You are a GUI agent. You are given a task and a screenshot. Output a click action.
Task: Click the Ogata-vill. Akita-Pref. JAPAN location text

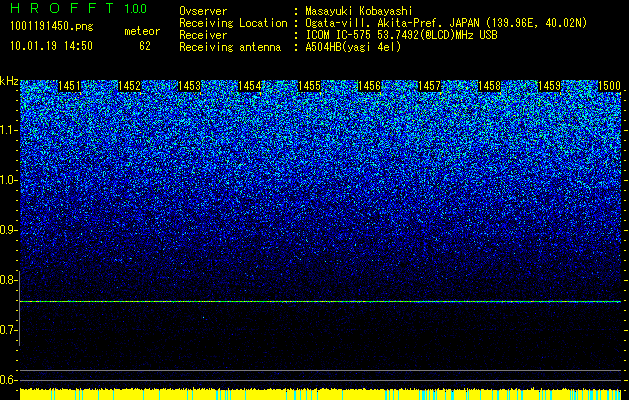[x=446, y=23]
